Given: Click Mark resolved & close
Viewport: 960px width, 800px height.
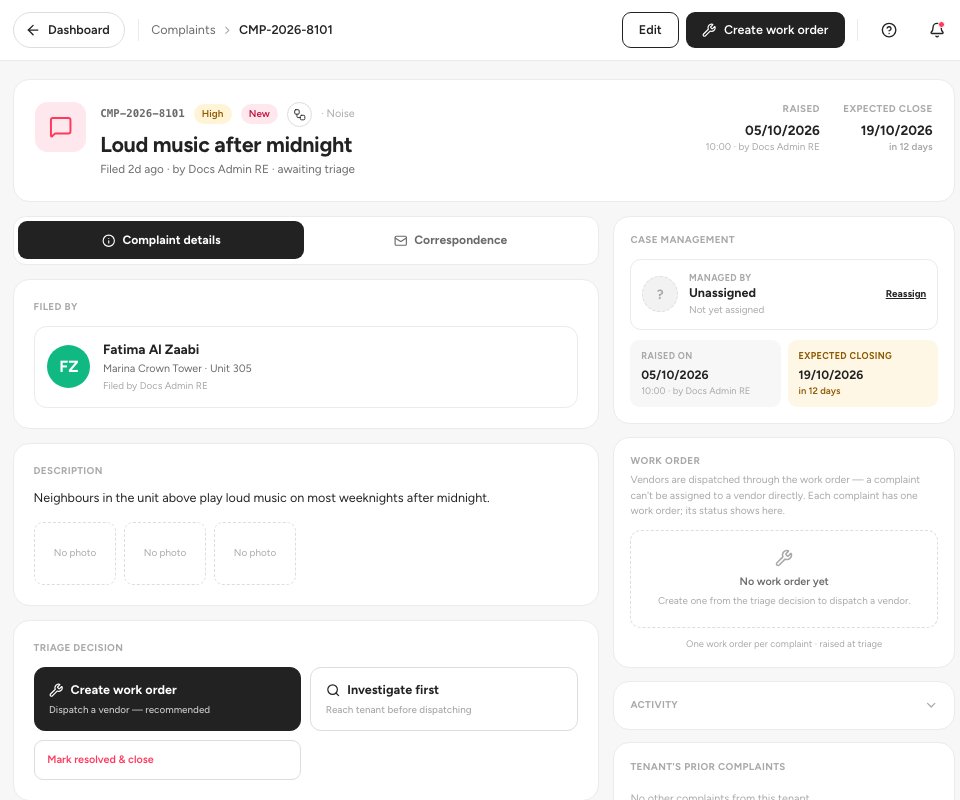Looking at the screenshot, I should pos(167,760).
